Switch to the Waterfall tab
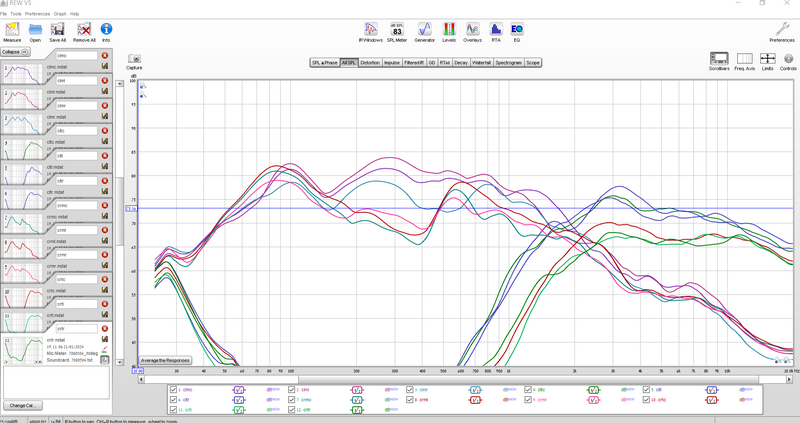Screen dimensions: 800x423 click(x=481, y=63)
